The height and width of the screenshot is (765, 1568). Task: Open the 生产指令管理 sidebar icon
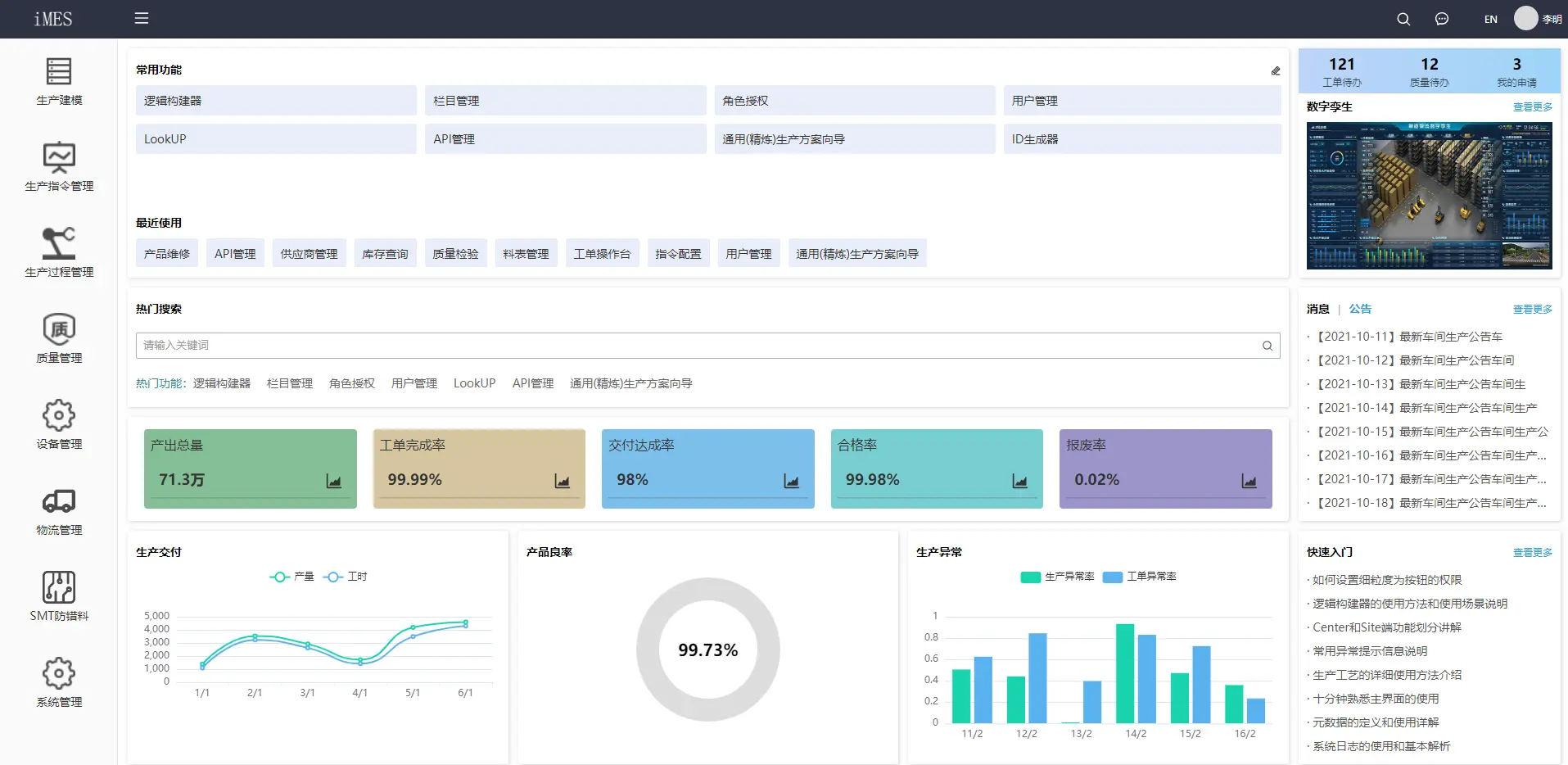click(x=59, y=157)
